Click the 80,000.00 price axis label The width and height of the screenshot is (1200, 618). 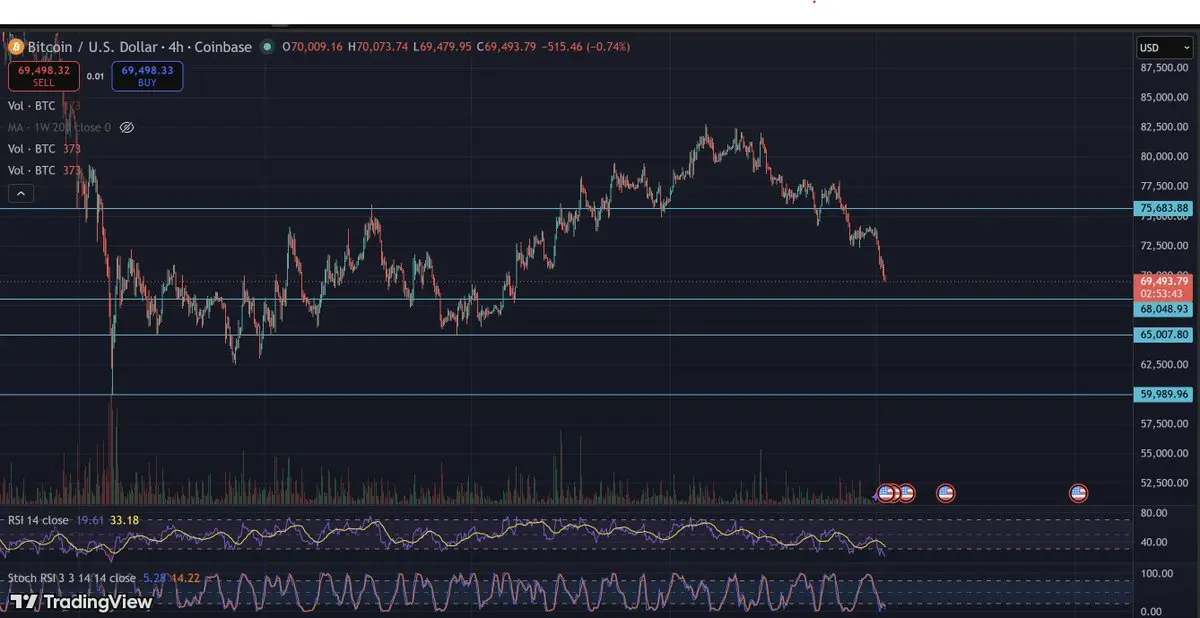point(1165,157)
